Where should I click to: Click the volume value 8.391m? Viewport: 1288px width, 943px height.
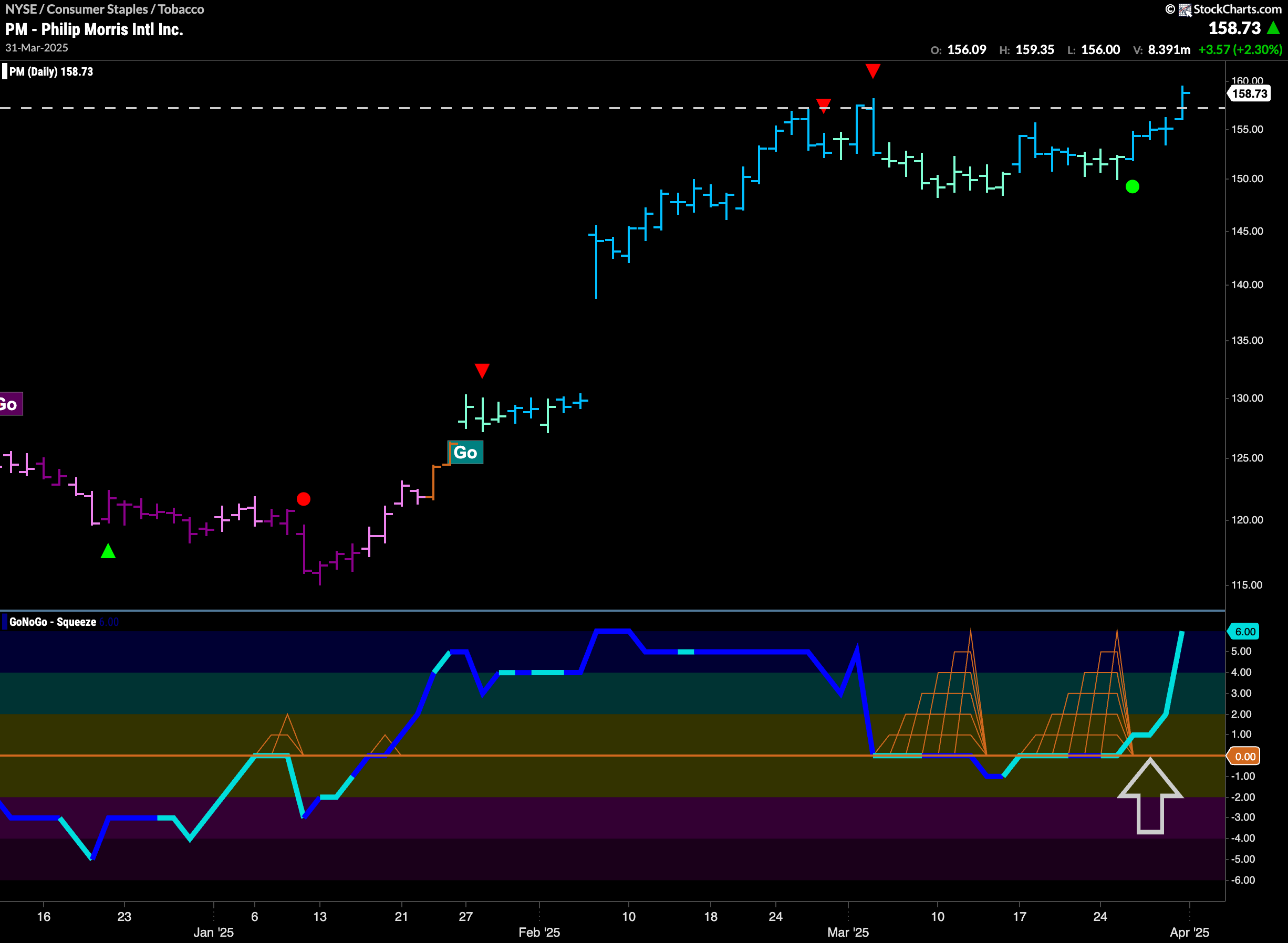tap(1169, 50)
